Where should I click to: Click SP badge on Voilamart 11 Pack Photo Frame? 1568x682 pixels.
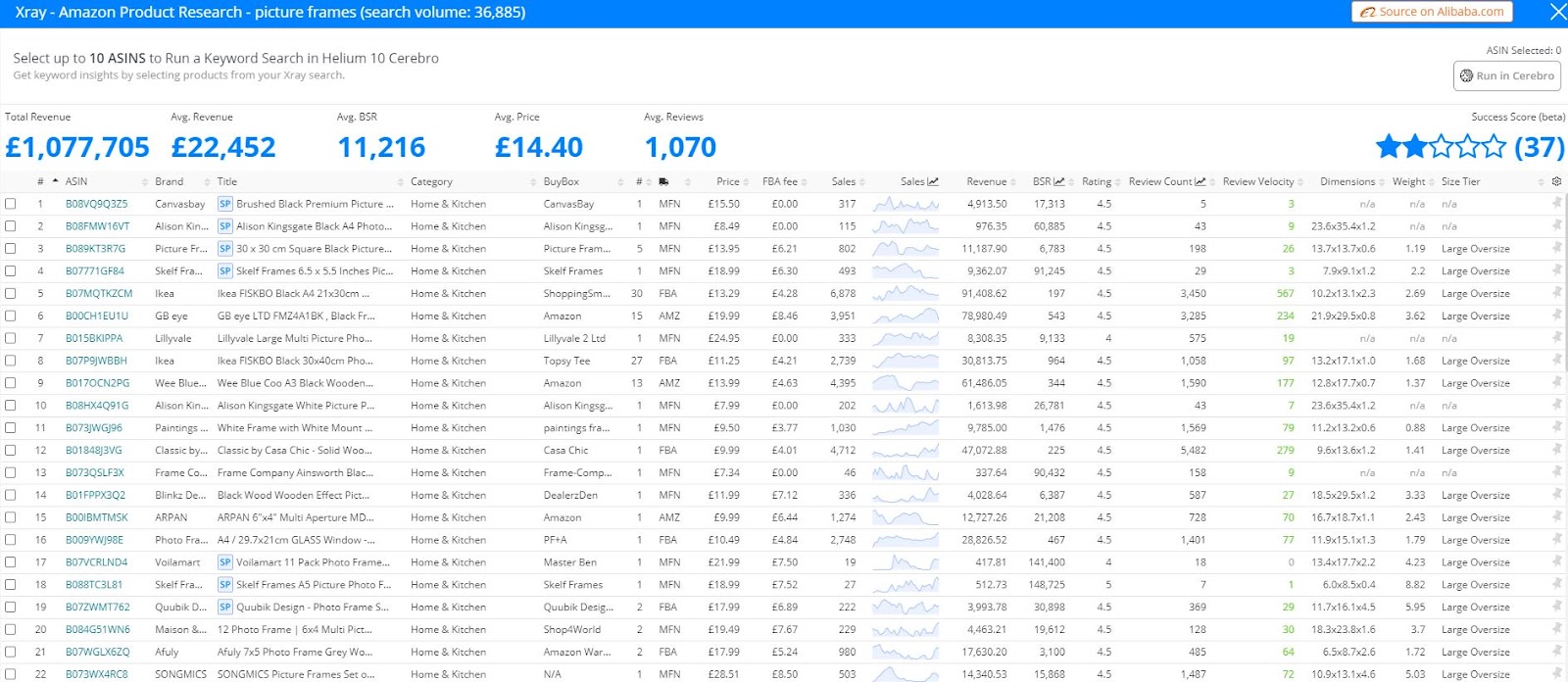225,562
